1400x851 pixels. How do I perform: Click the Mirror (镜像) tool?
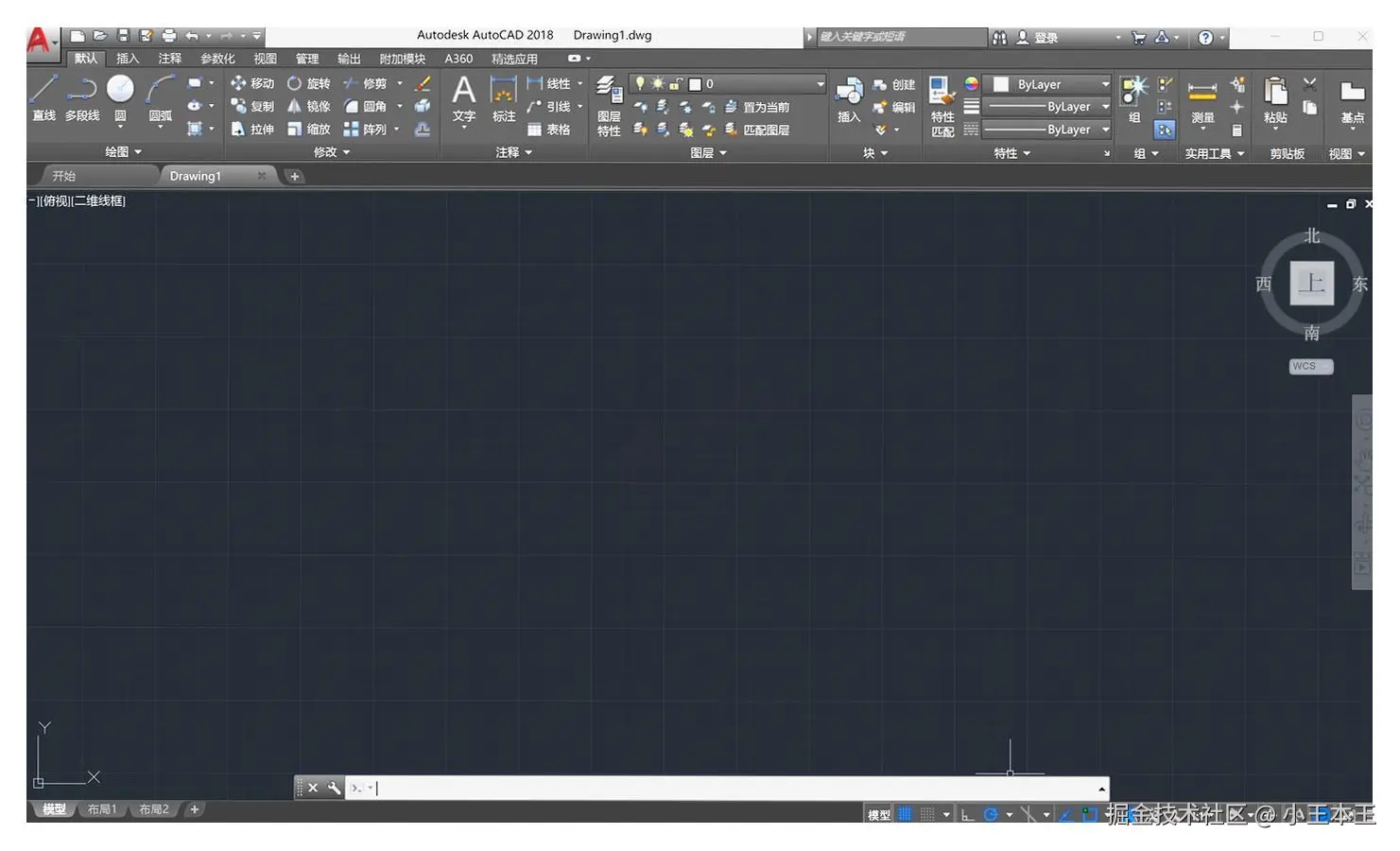[x=309, y=106]
